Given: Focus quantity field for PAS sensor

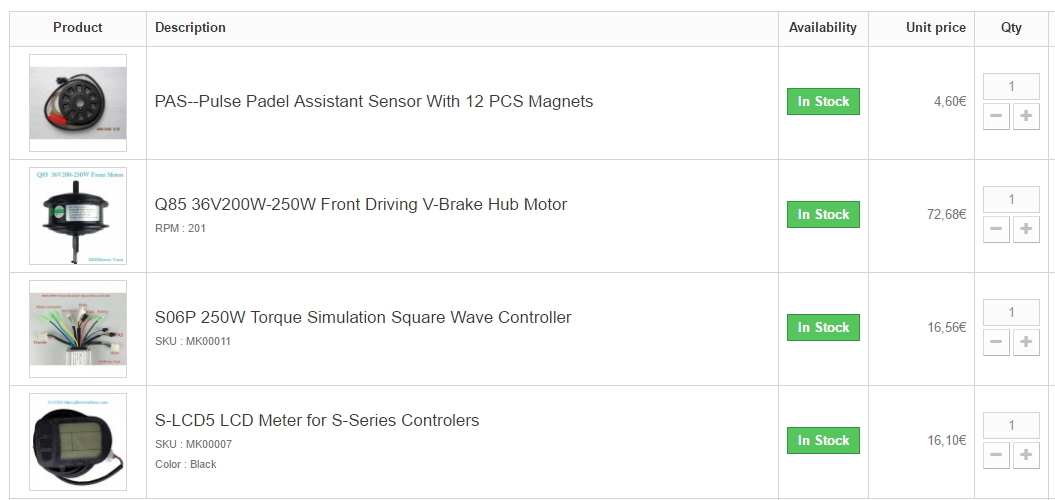Looking at the screenshot, I should point(1011,86).
